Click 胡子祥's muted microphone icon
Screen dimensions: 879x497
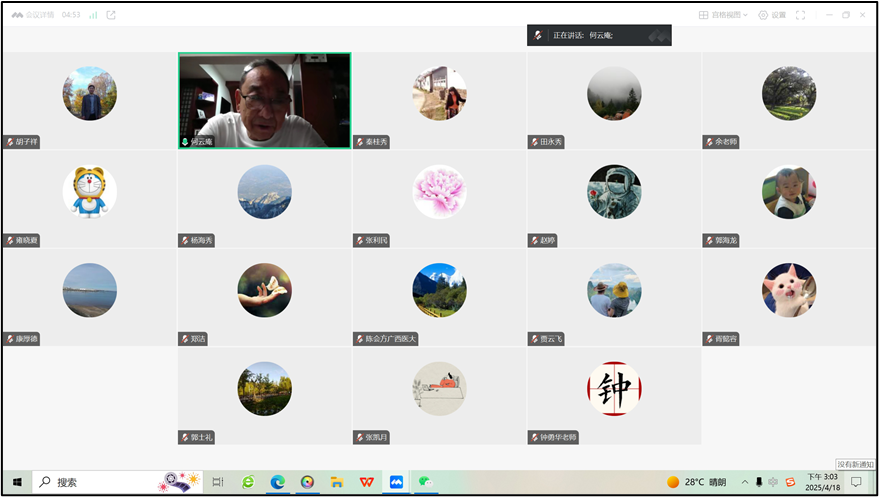pyautogui.click(x=10, y=142)
